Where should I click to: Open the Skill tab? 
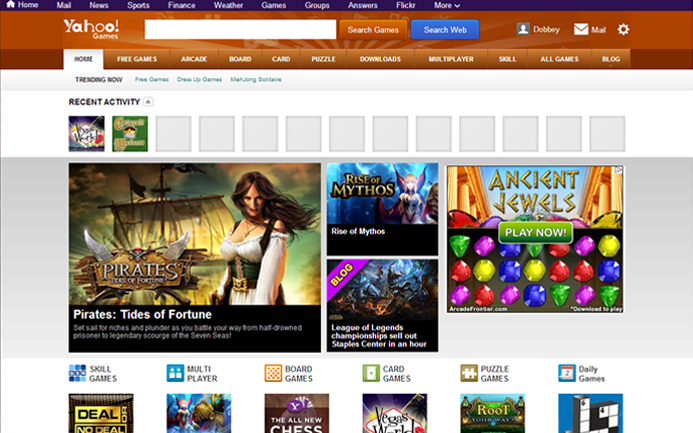pyautogui.click(x=507, y=59)
